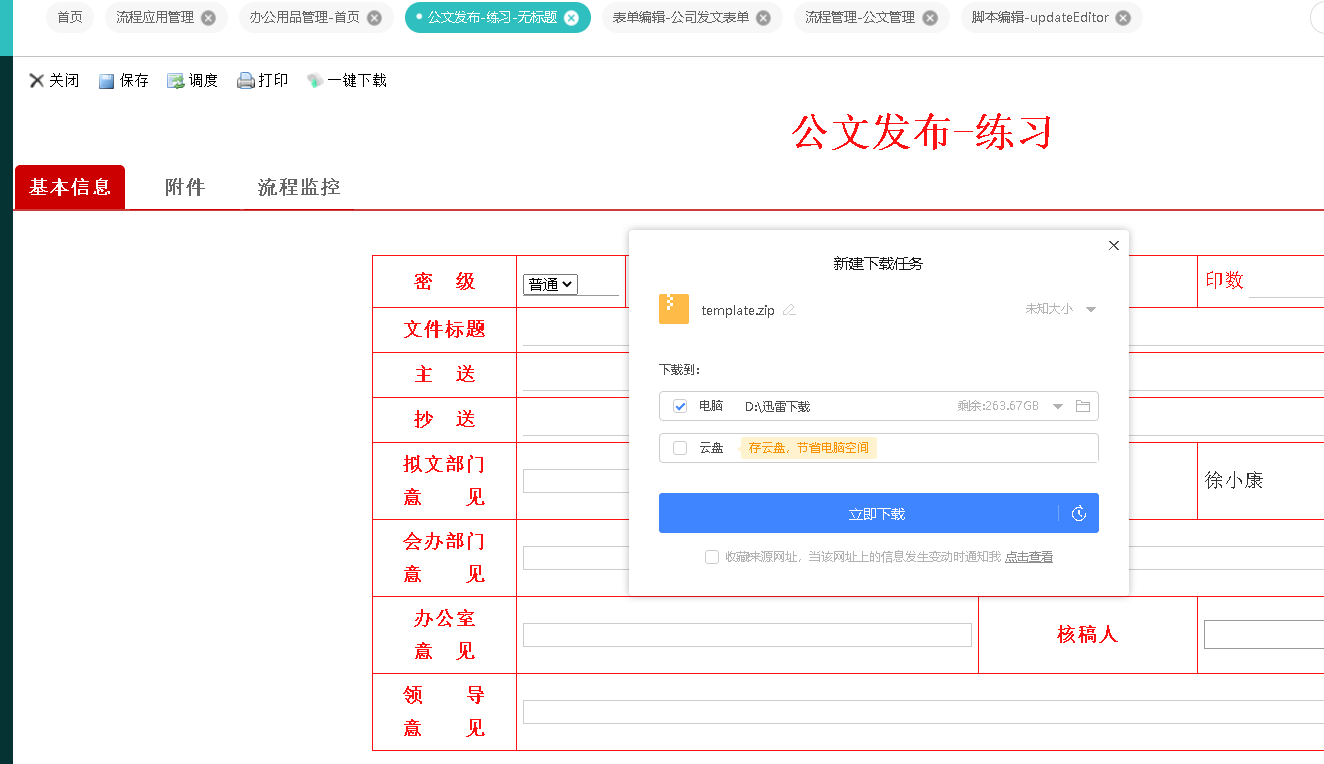1324x764 pixels.
Task: Click the 点击查看 link
Action: pyautogui.click(x=1029, y=557)
